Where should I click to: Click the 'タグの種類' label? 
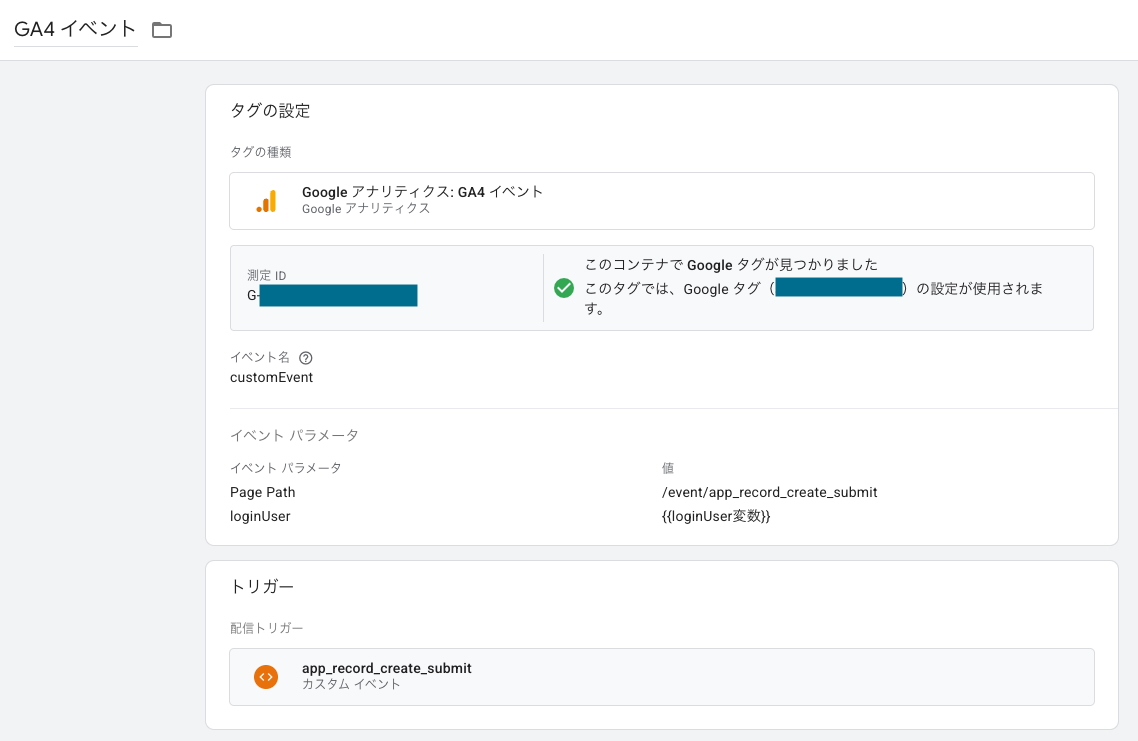261,152
